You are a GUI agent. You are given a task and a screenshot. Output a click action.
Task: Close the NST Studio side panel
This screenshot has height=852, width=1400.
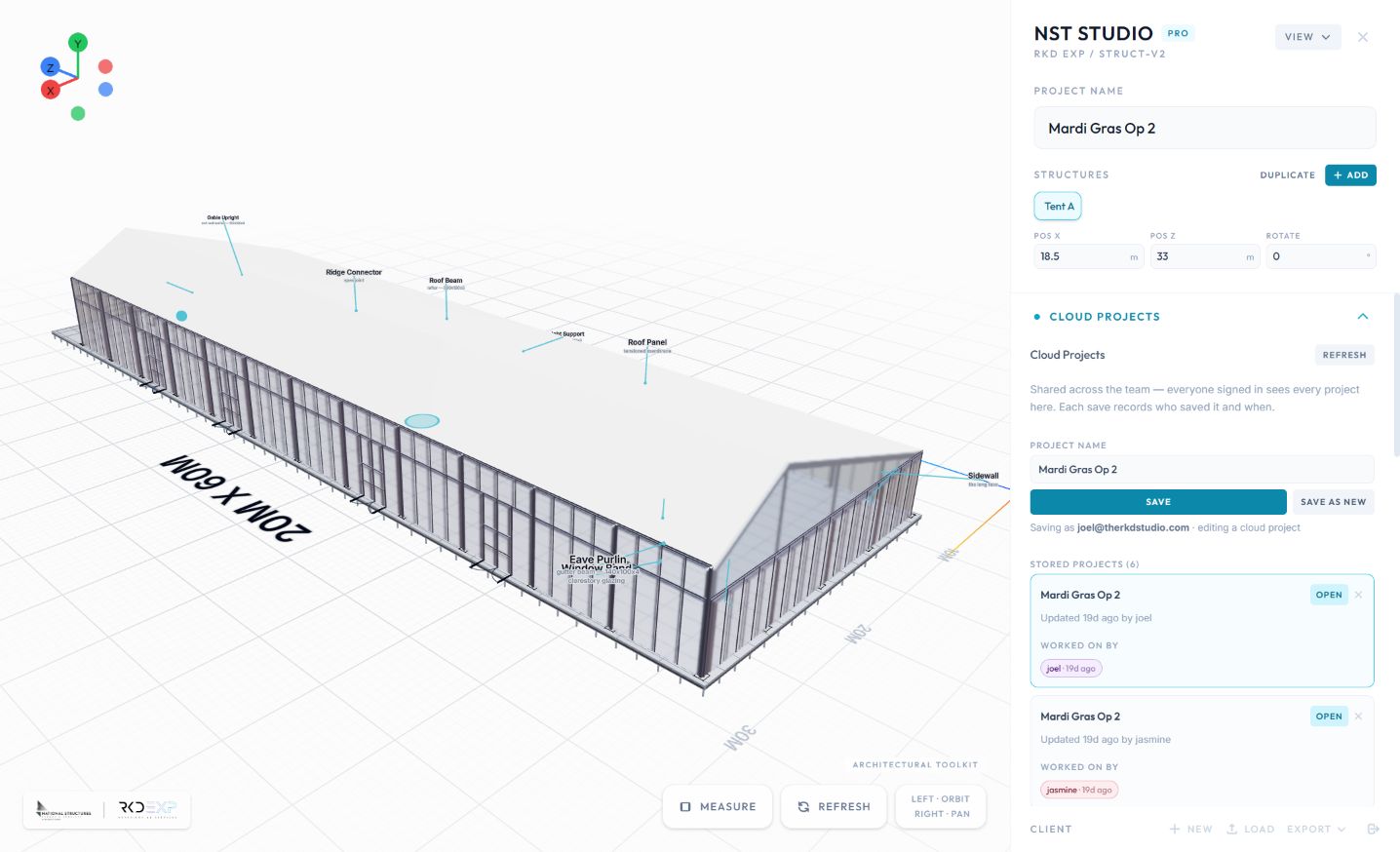pyautogui.click(x=1363, y=37)
